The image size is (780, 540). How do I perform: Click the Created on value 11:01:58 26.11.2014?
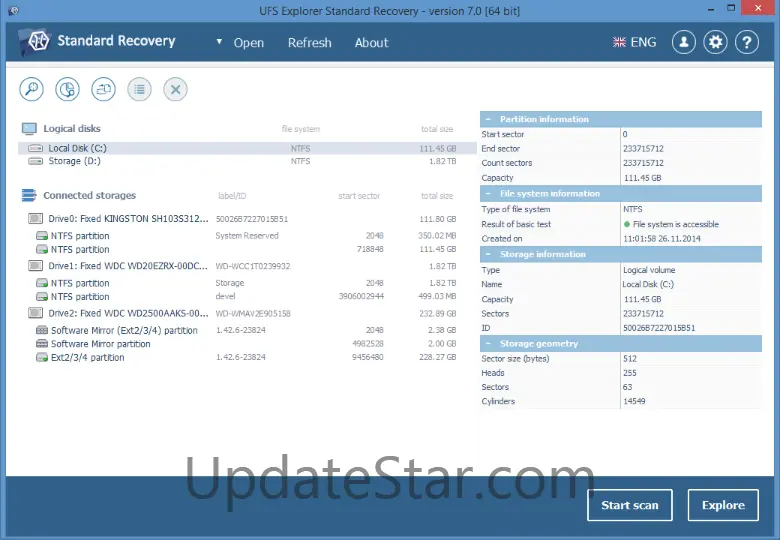(x=662, y=239)
